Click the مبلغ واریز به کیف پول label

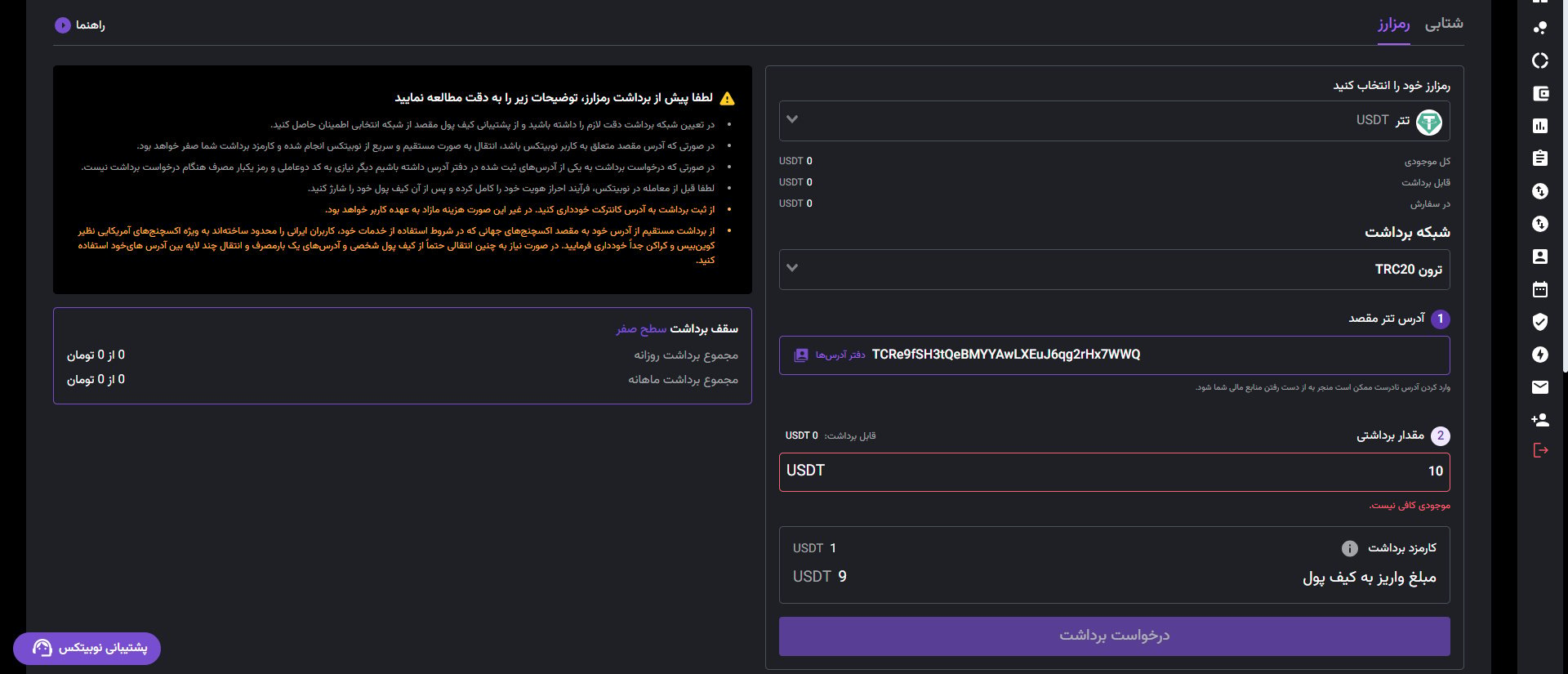pyautogui.click(x=1370, y=578)
